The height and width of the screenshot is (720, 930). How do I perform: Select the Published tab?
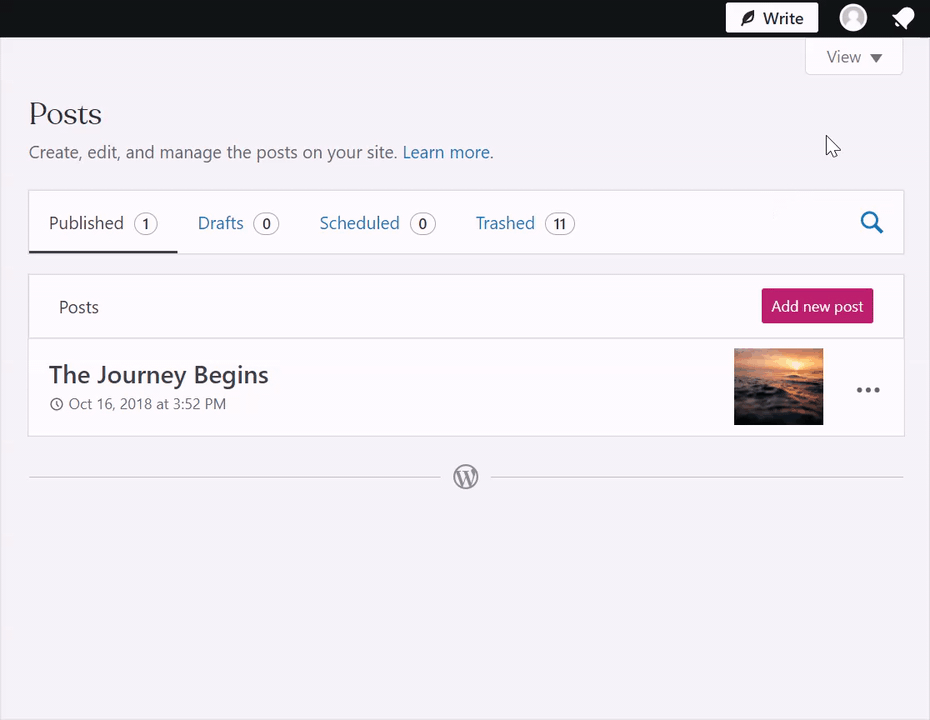tap(86, 223)
